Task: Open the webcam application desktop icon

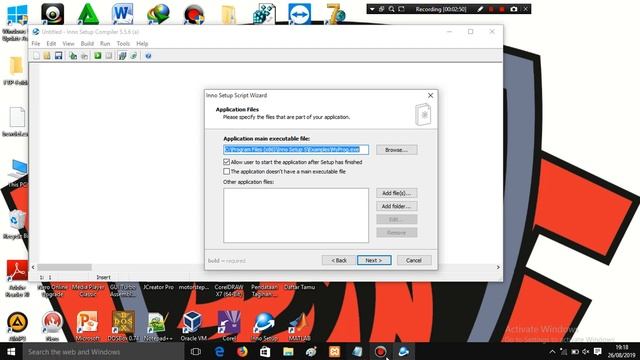Action: coord(53,14)
